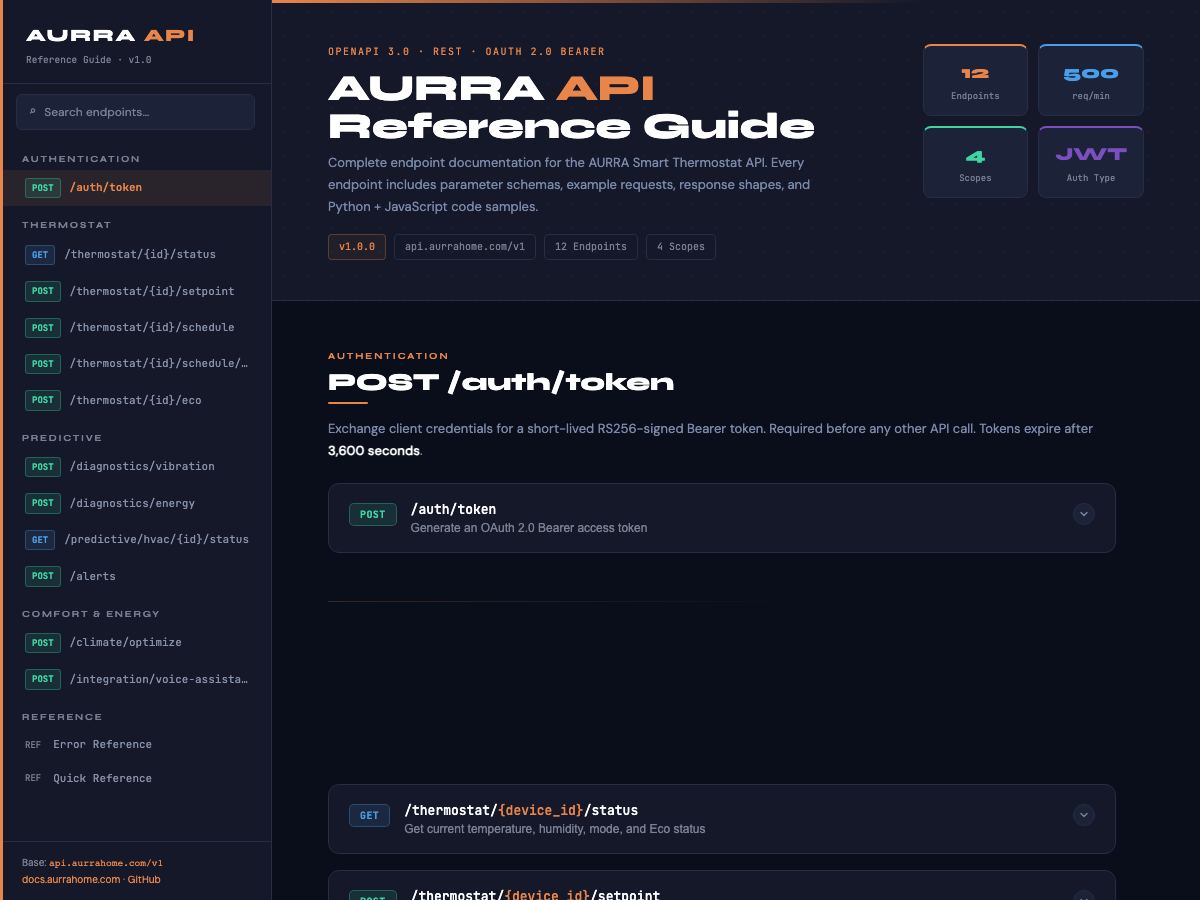Click the PREDICTIVE sidebar section heading
This screenshot has height=900, width=1200.
tap(62, 438)
